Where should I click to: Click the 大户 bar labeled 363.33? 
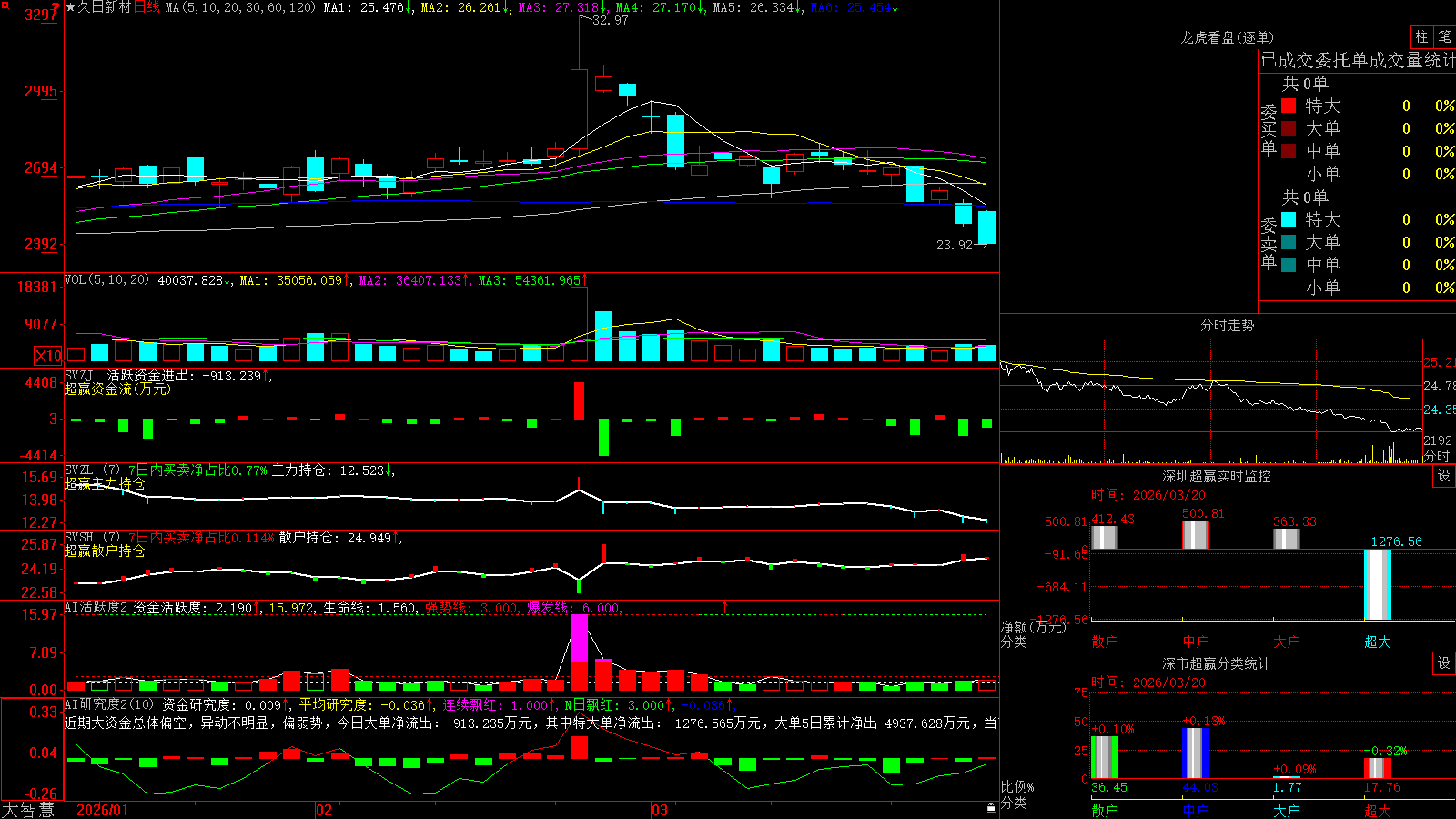click(1287, 539)
